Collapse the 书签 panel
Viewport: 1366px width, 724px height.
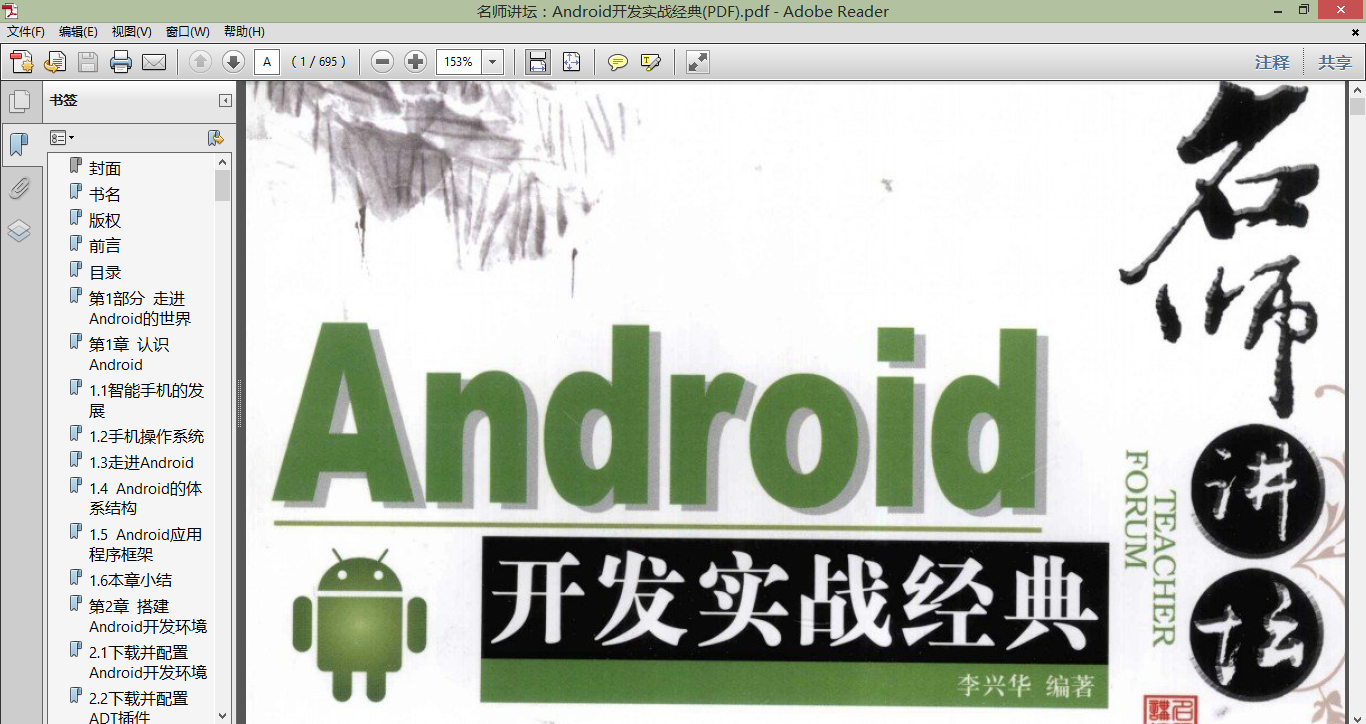coord(226,100)
